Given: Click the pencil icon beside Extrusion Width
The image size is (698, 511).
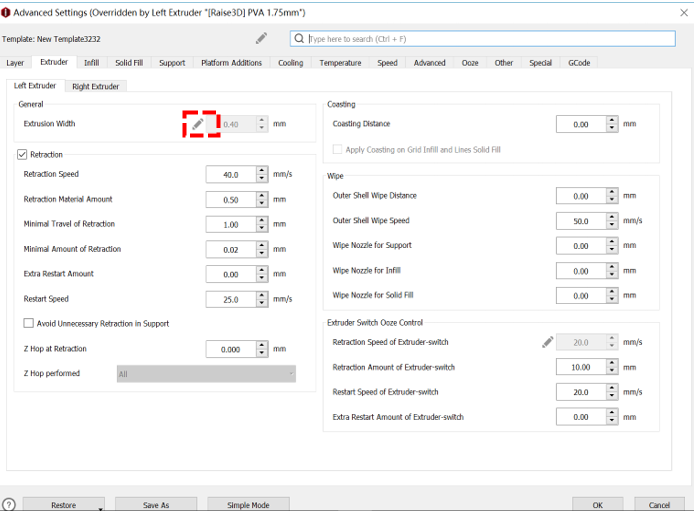Looking at the screenshot, I should coord(199,124).
